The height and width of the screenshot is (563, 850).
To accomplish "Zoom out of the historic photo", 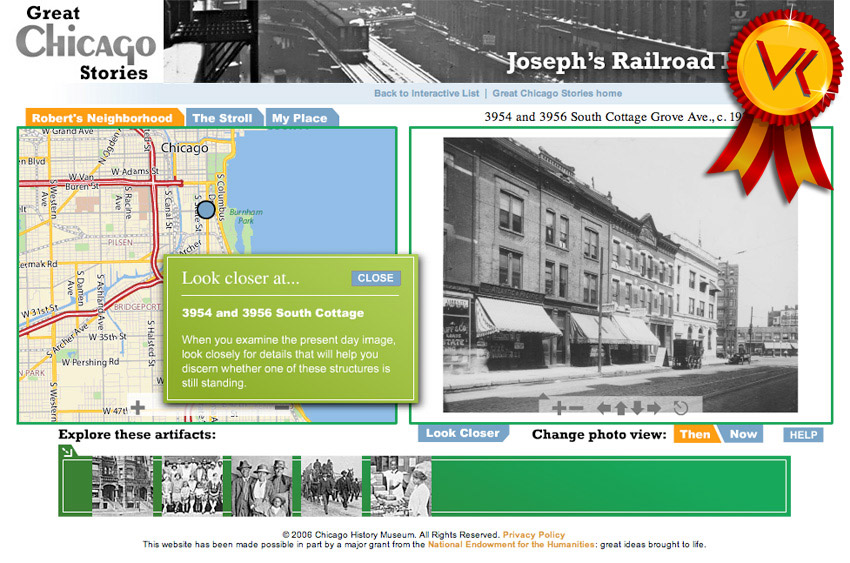I will point(576,408).
